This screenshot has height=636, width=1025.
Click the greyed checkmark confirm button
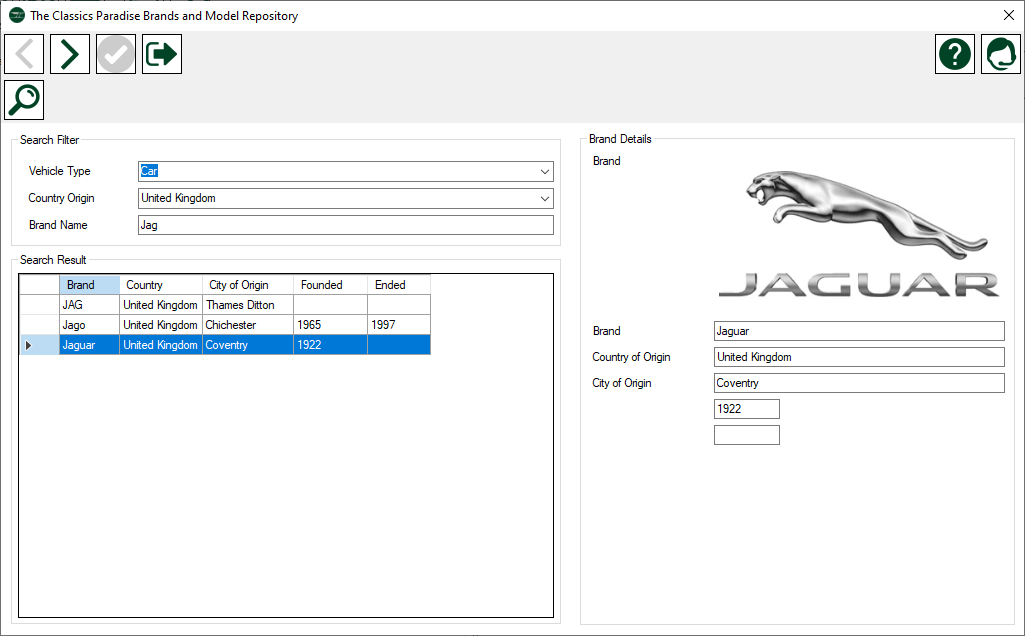coord(116,54)
